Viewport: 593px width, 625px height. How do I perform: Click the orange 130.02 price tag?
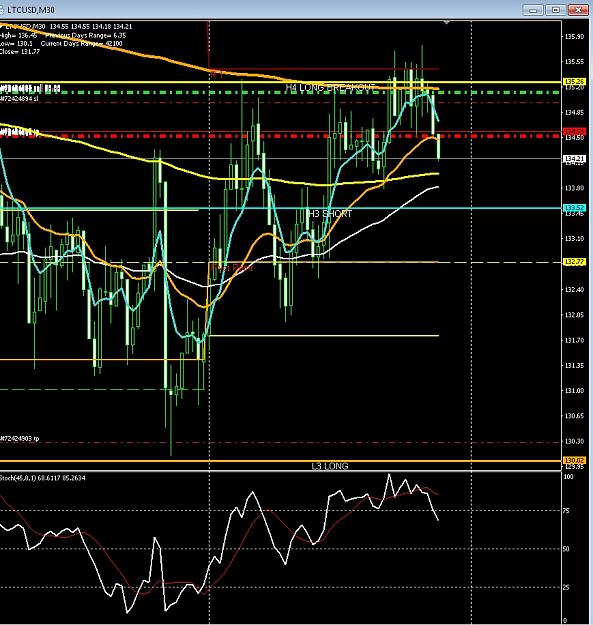tap(574, 460)
